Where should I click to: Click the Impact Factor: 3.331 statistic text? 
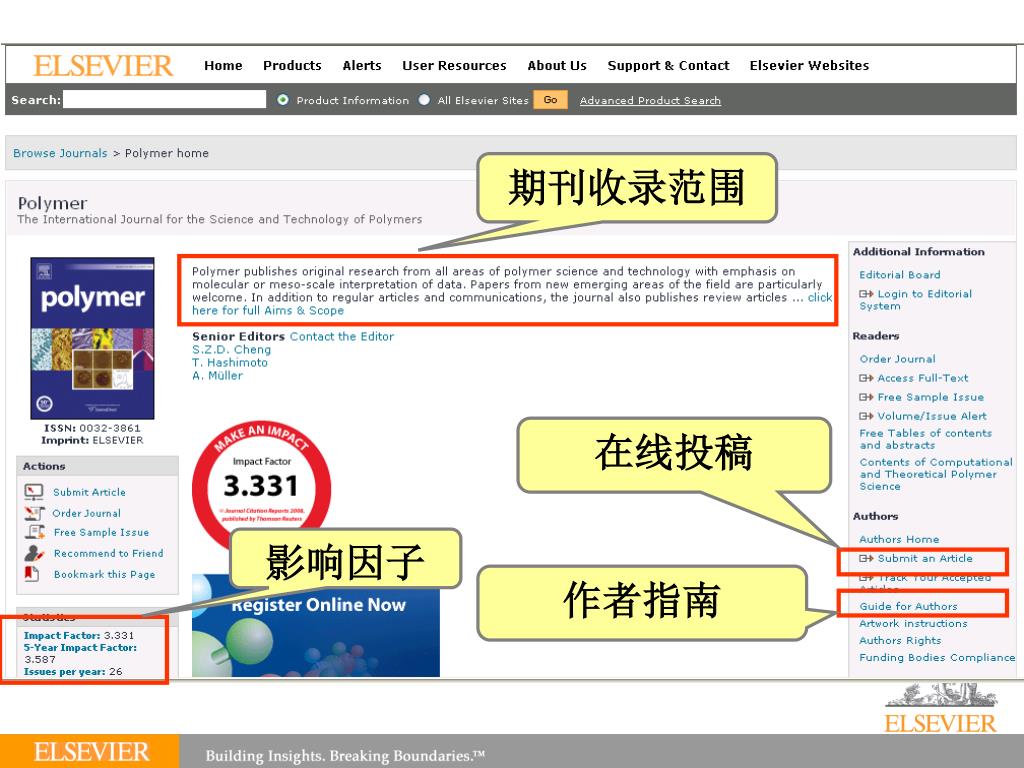[x=78, y=635]
